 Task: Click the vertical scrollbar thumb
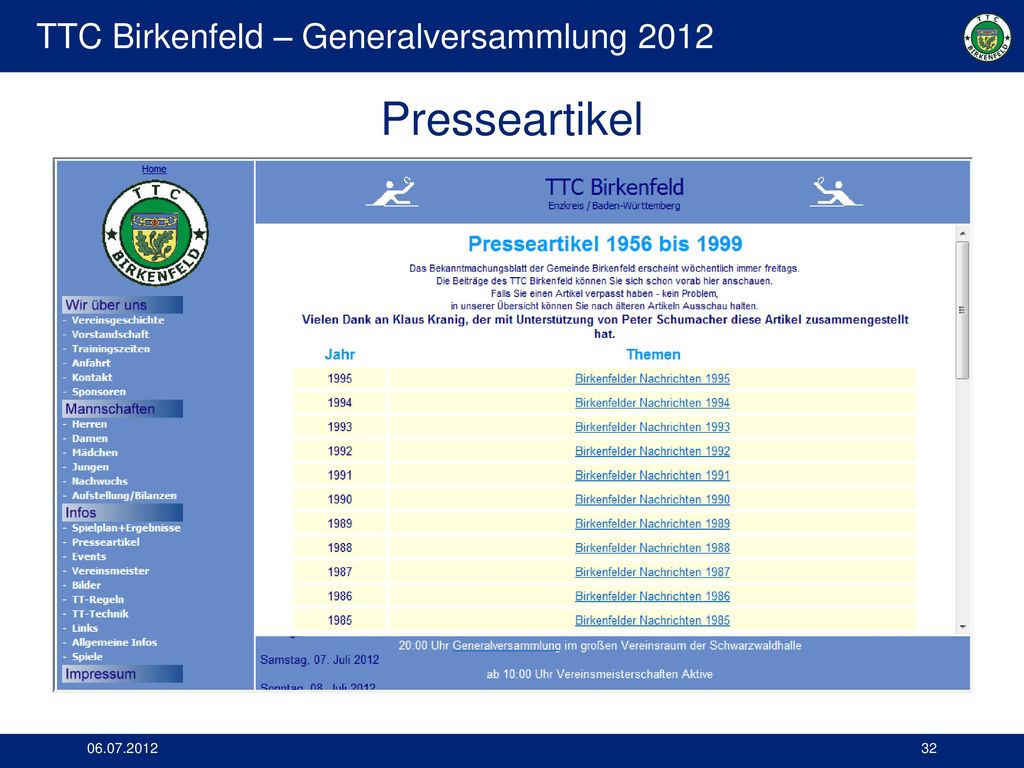pyautogui.click(x=962, y=310)
